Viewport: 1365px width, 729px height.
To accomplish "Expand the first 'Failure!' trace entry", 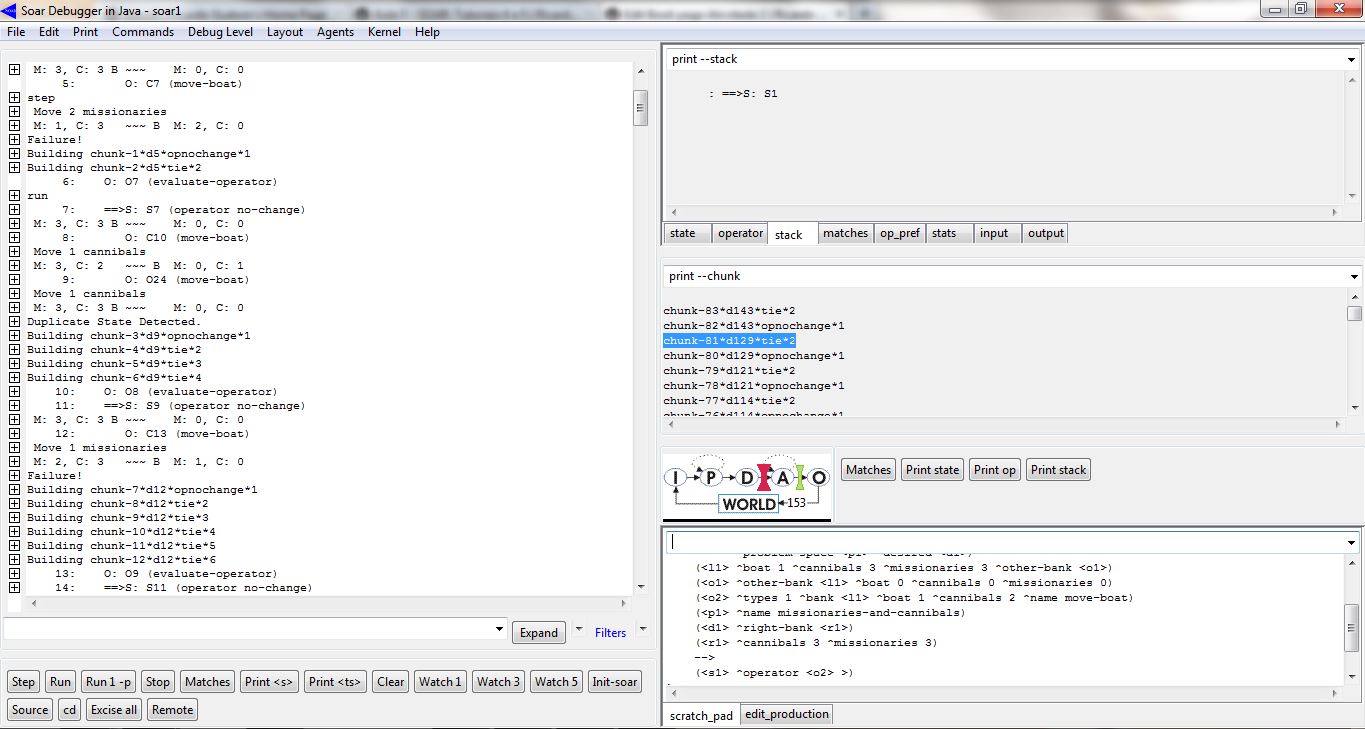I will point(15,140).
